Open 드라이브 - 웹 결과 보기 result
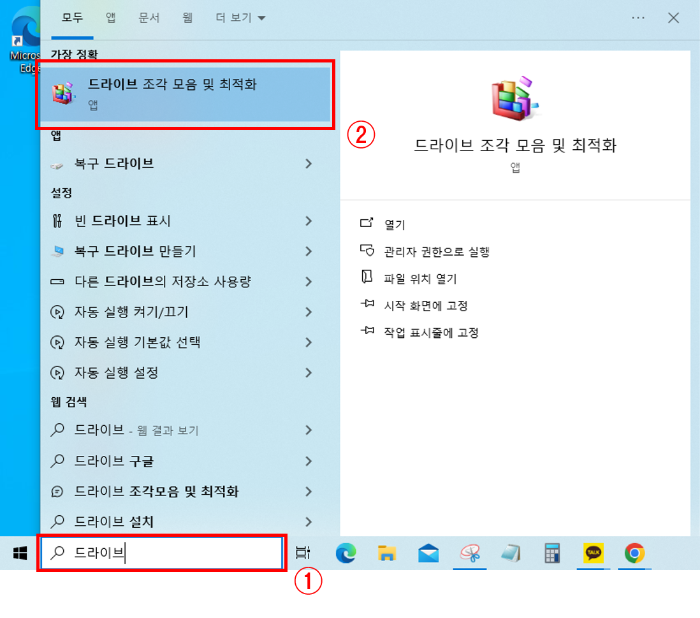 [x=136, y=430]
